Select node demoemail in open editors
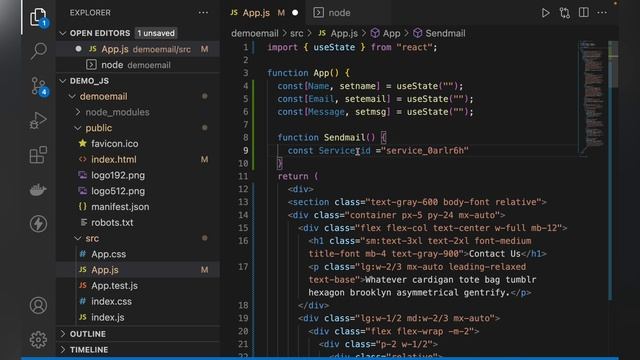This screenshot has height=360, width=640. coord(139,65)
